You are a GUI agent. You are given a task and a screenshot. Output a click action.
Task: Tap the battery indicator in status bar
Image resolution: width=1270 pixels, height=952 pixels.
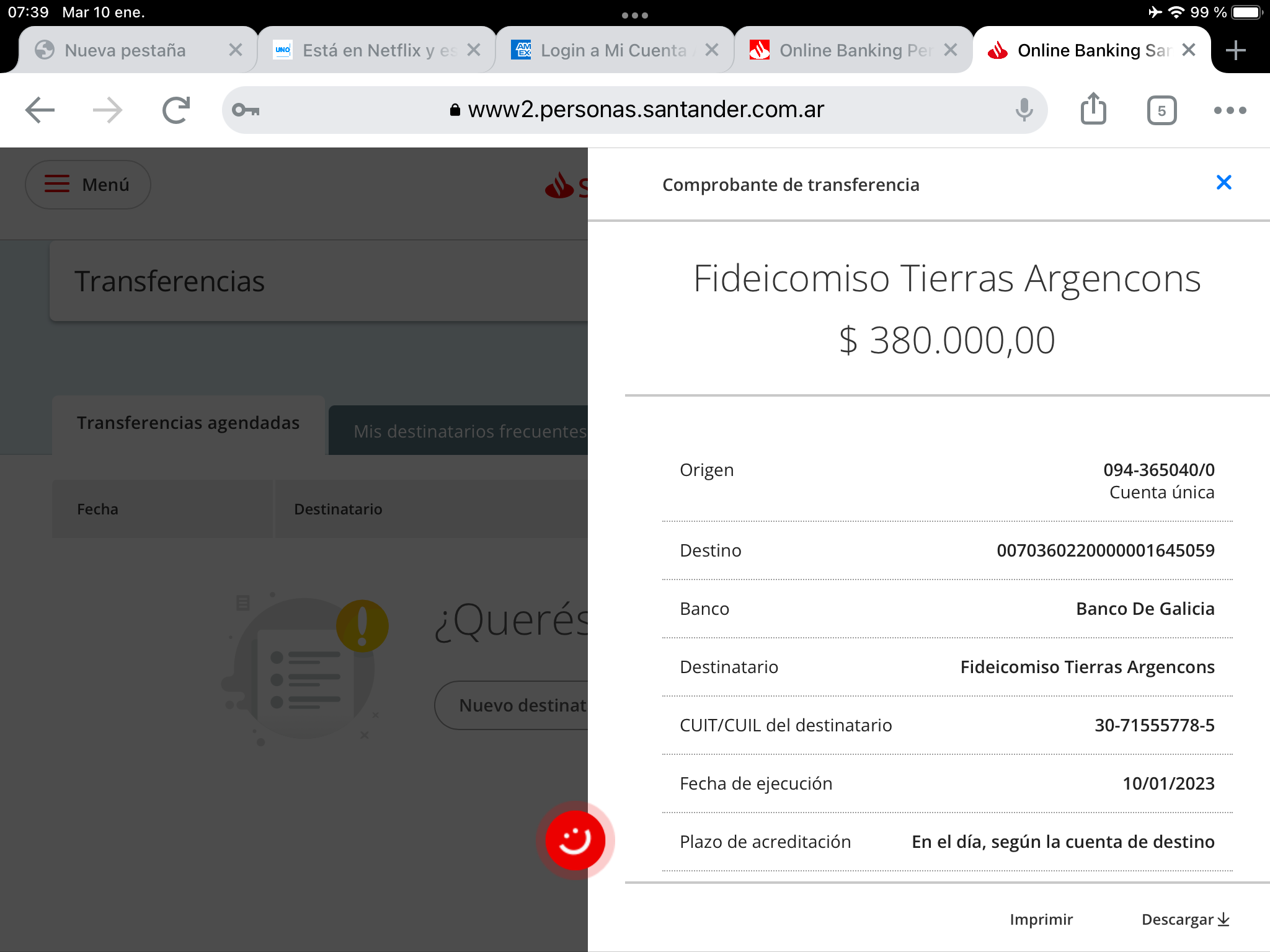[x=1247, y=12]
